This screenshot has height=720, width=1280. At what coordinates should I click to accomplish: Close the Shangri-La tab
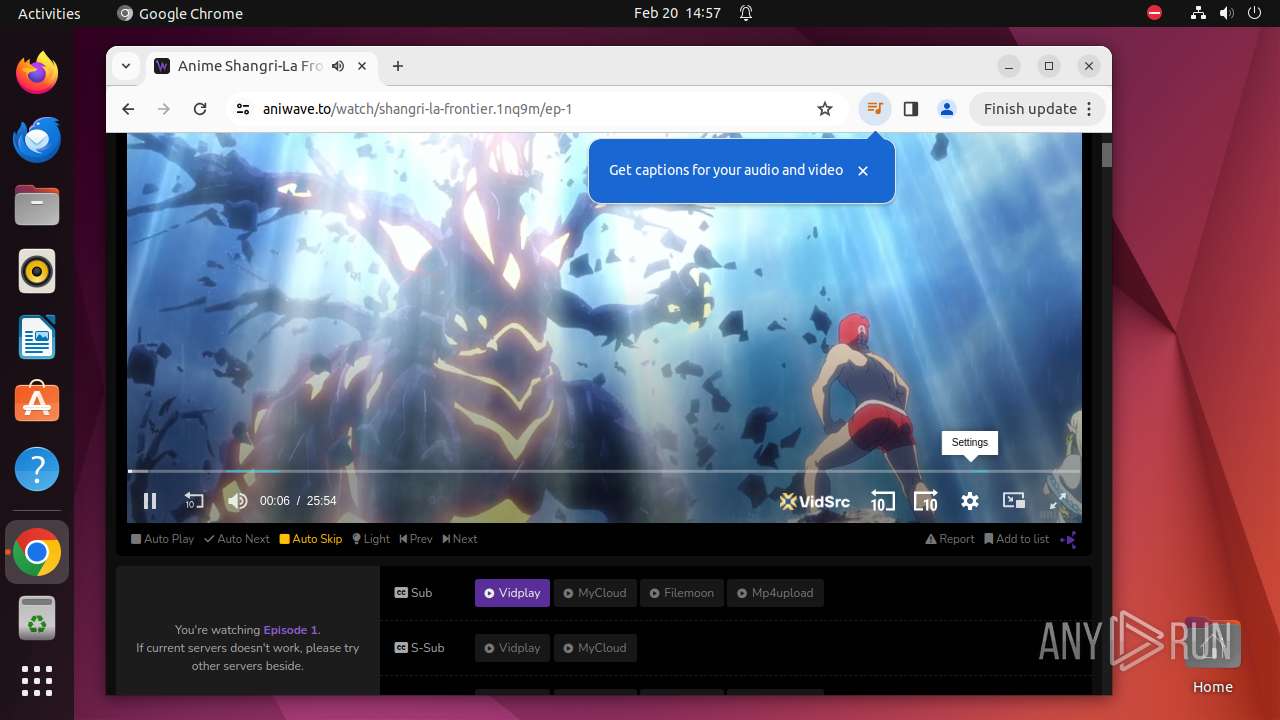click(362, 66)
